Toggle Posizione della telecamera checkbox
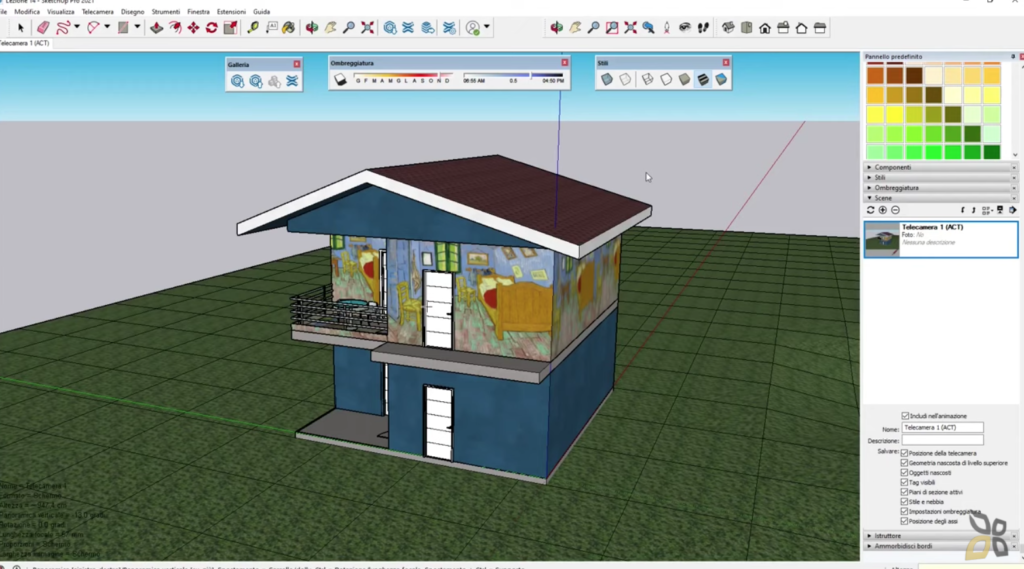The width and height of the screenshot is (1024, 569). [x=904, y=453]
